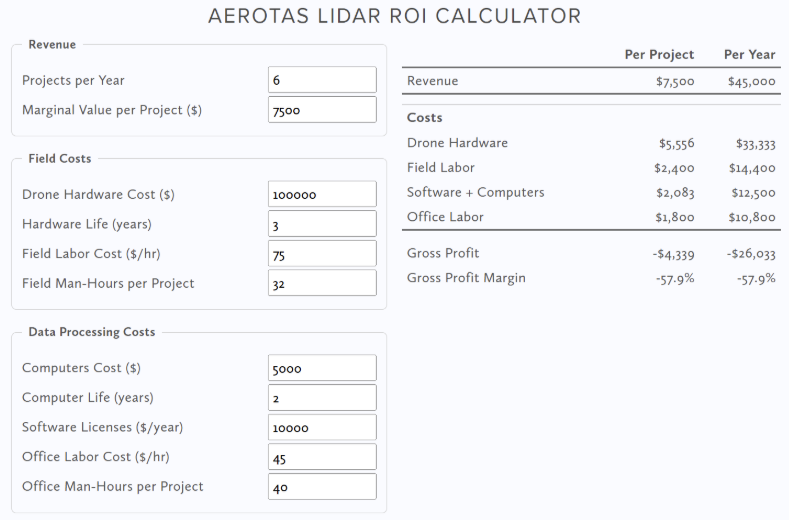Viewport: 789px width, 520px height.
Task: Select Field Man-Hours per Project input
Action: 322,283
